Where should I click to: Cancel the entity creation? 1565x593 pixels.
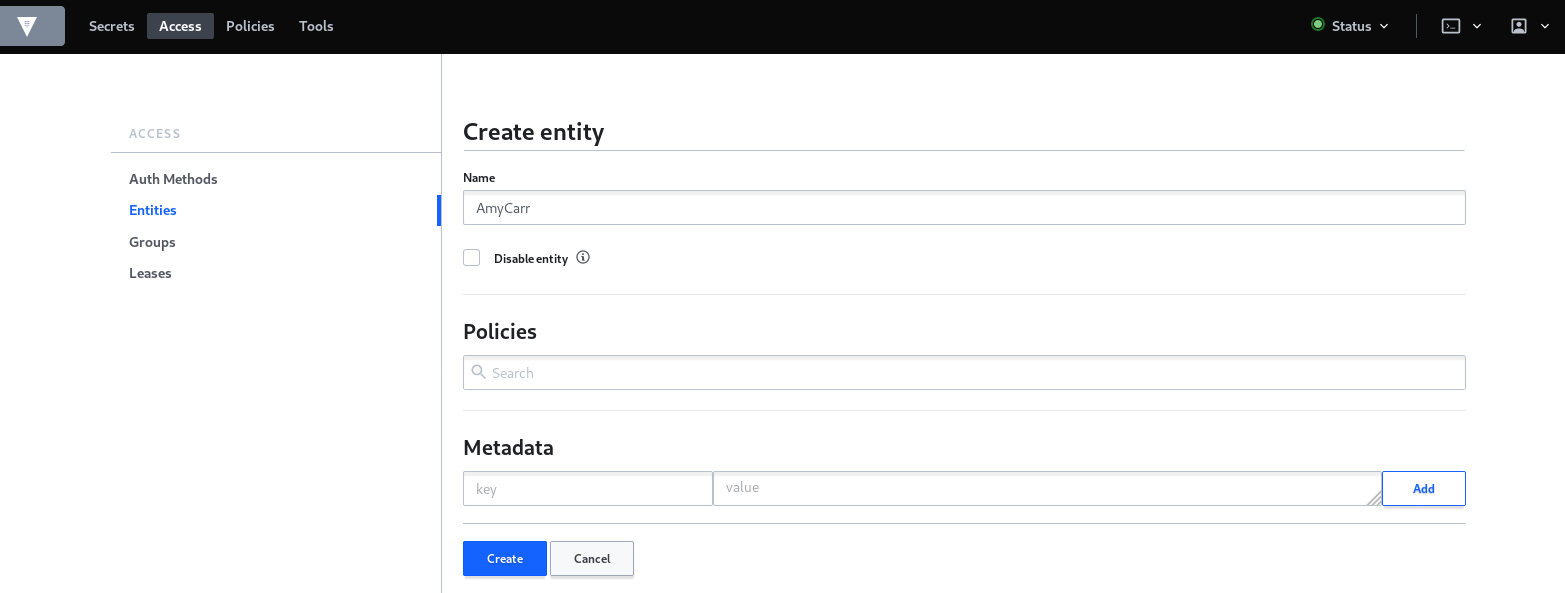591,559
